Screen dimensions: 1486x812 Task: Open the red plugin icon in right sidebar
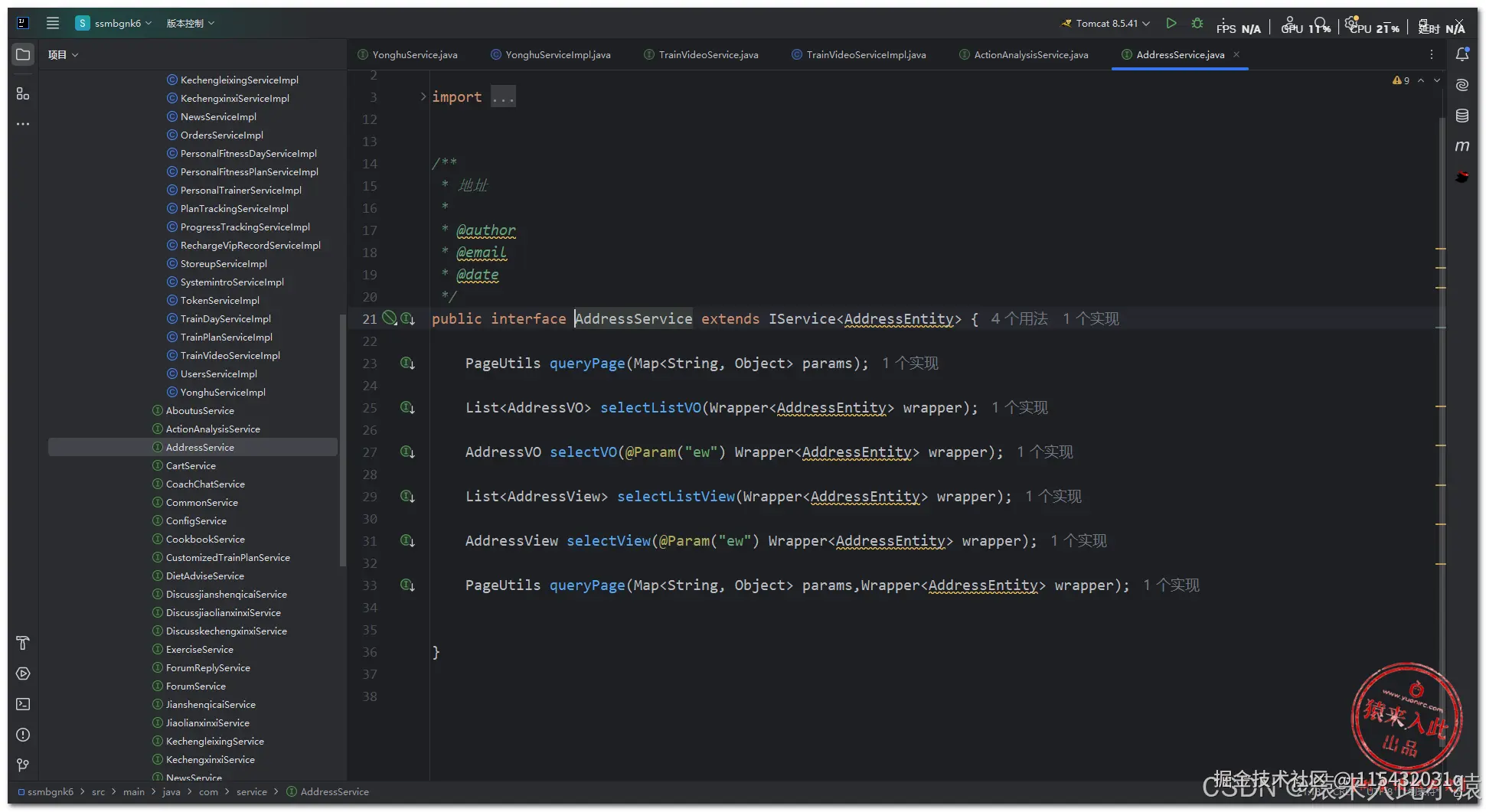pos(1462,177)
